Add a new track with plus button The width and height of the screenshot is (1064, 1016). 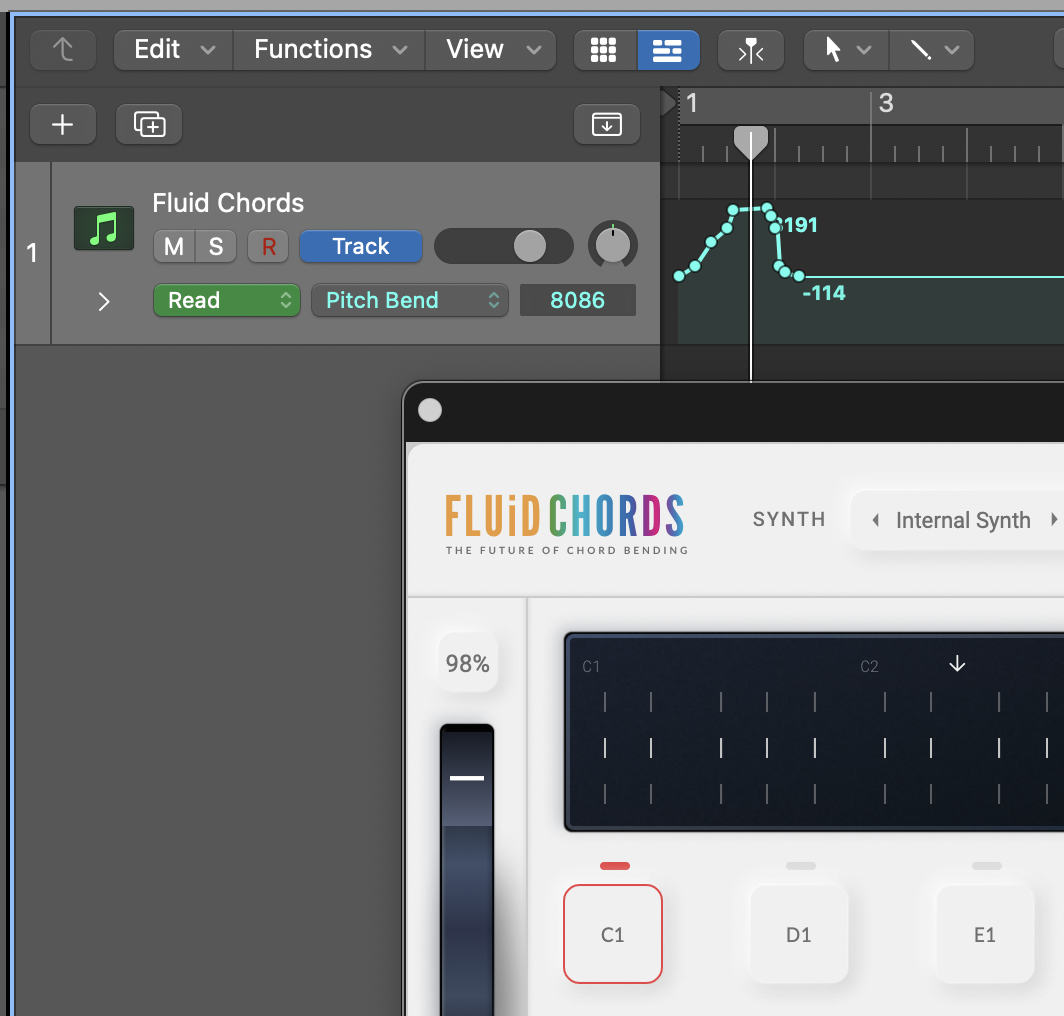[x=62, y=124]
